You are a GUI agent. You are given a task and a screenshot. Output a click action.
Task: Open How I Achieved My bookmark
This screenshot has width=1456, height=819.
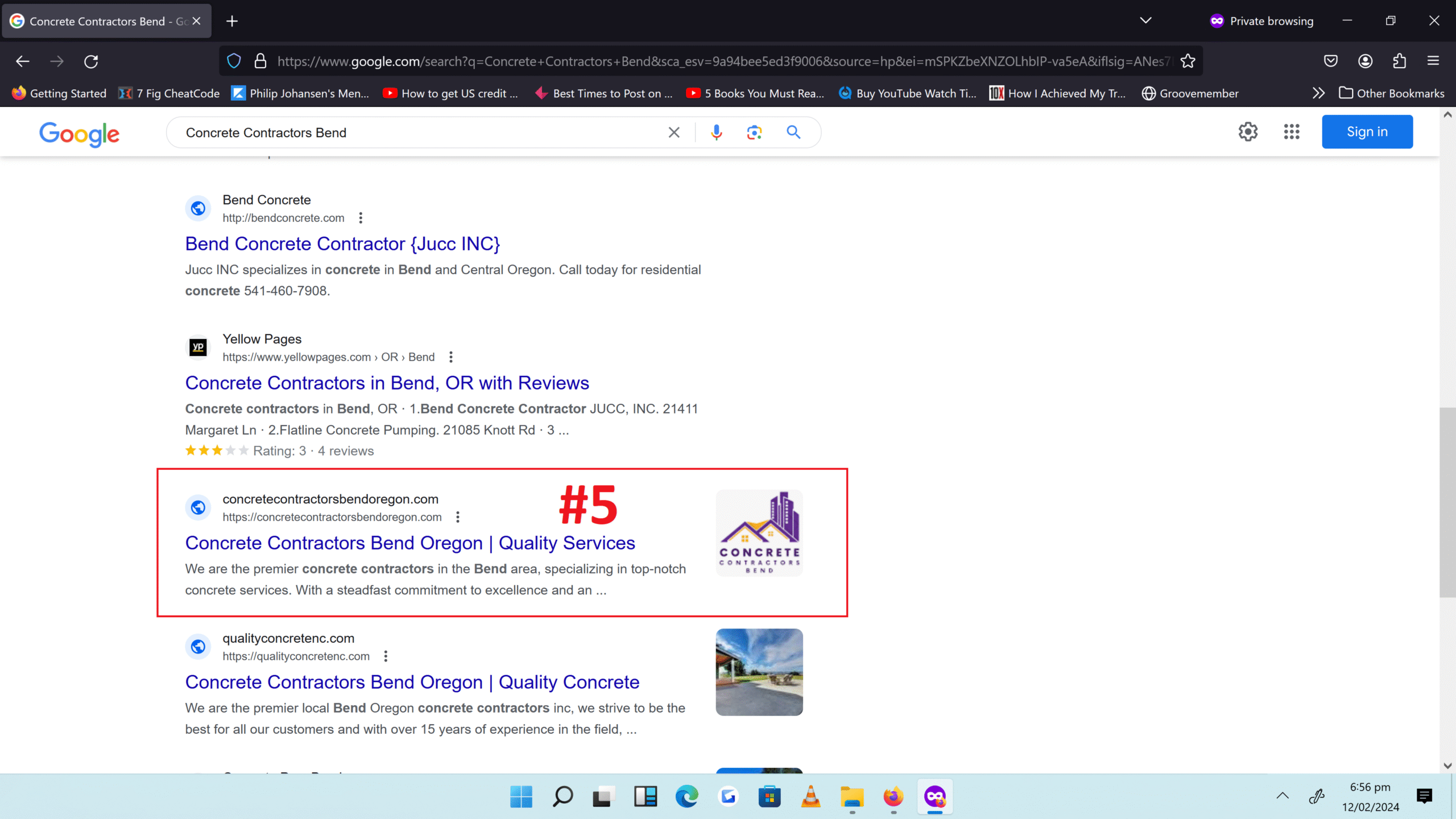[1058, 93]
